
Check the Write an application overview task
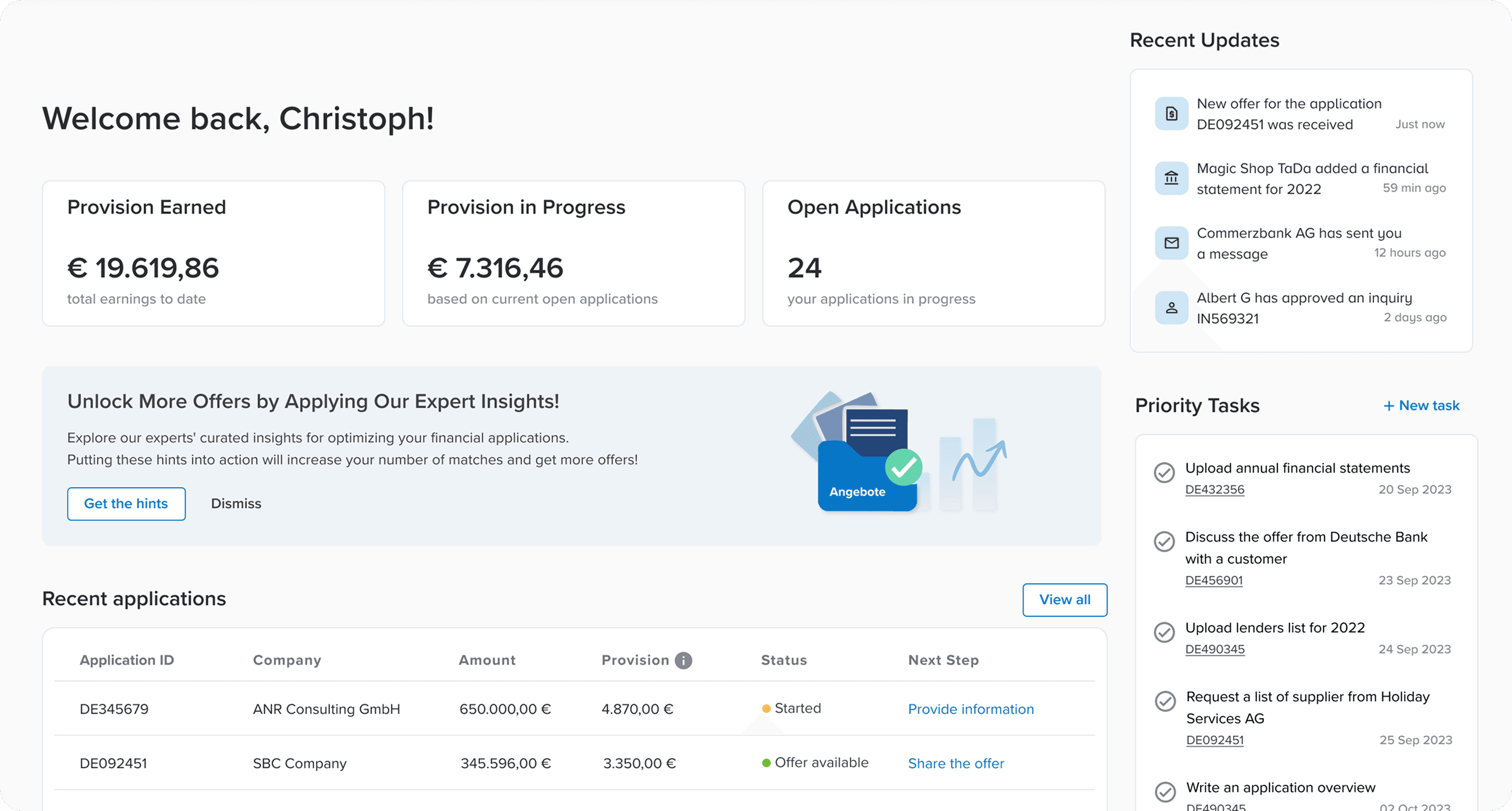[x=1164, y=792]
